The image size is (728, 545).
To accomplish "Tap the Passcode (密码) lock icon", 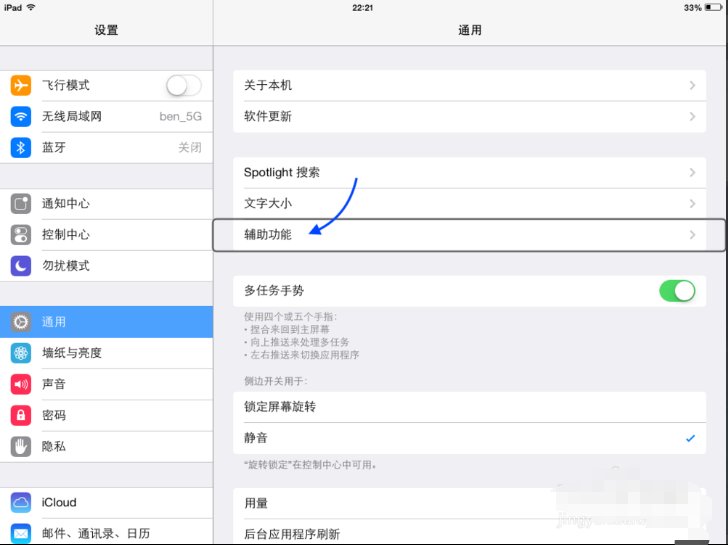I will pyautogui.click(x=21, y=415).
